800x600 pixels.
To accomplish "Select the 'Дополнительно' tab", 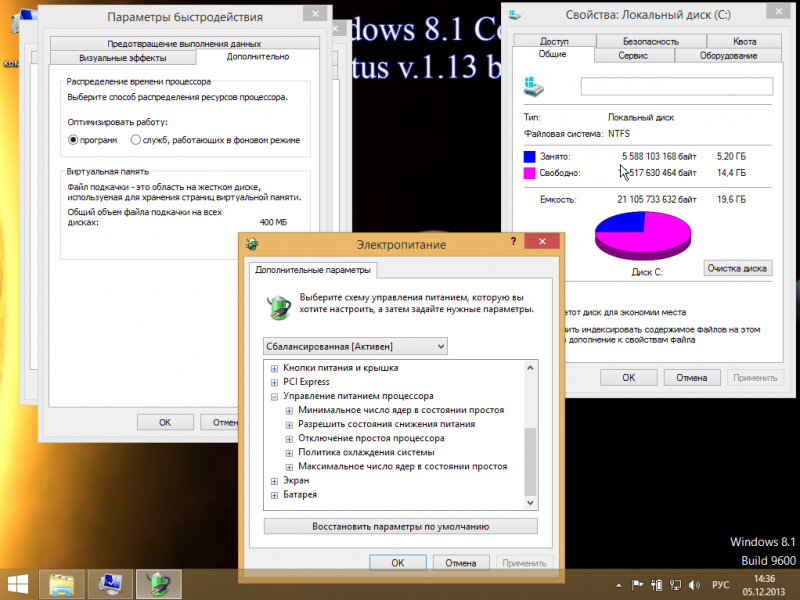I will click(x=258, y=57).
